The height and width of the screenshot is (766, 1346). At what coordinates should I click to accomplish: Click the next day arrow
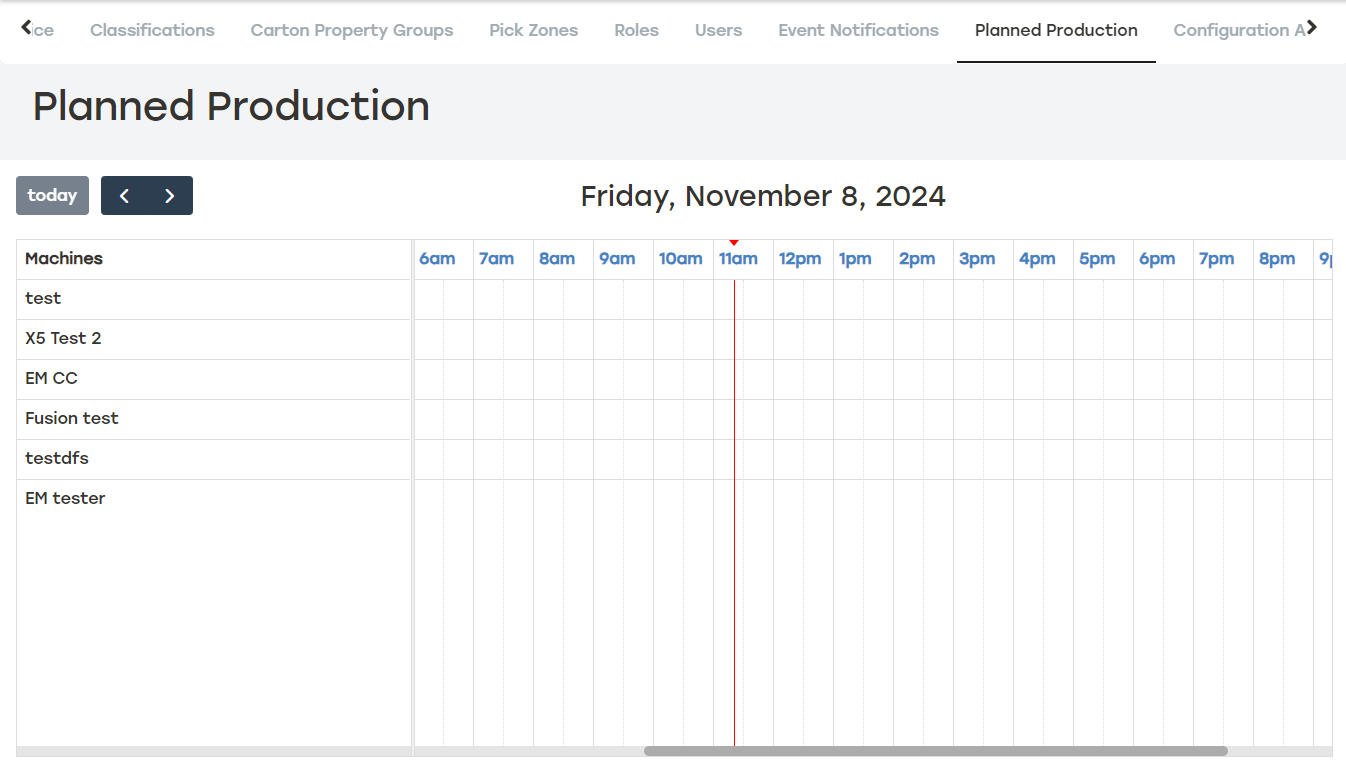pyautogui.click(x=169, y=195)
